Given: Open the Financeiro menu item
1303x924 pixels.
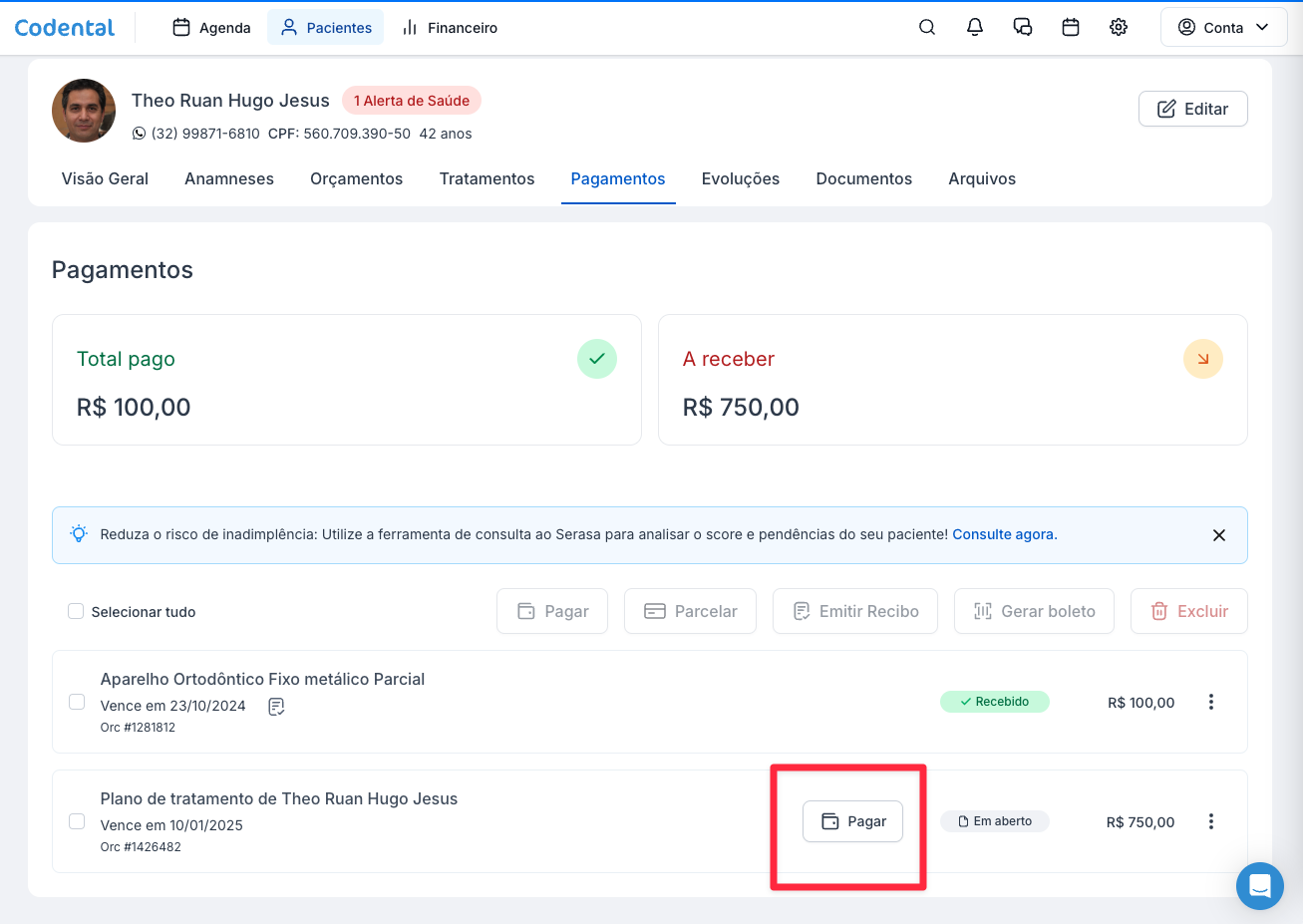Looking at the screenshot, I should tap(450, 28).
